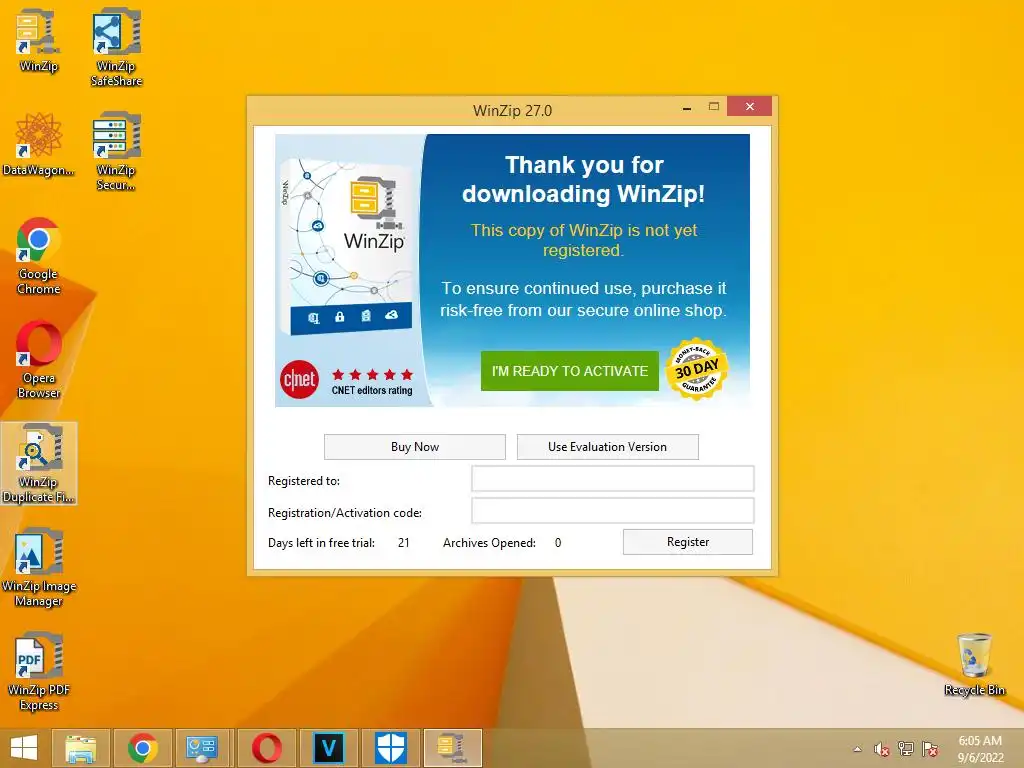The height and width of the screenshot is (768, 1024).
Task: Select WinZip Image Manager desktop icon
Action: 39,567
